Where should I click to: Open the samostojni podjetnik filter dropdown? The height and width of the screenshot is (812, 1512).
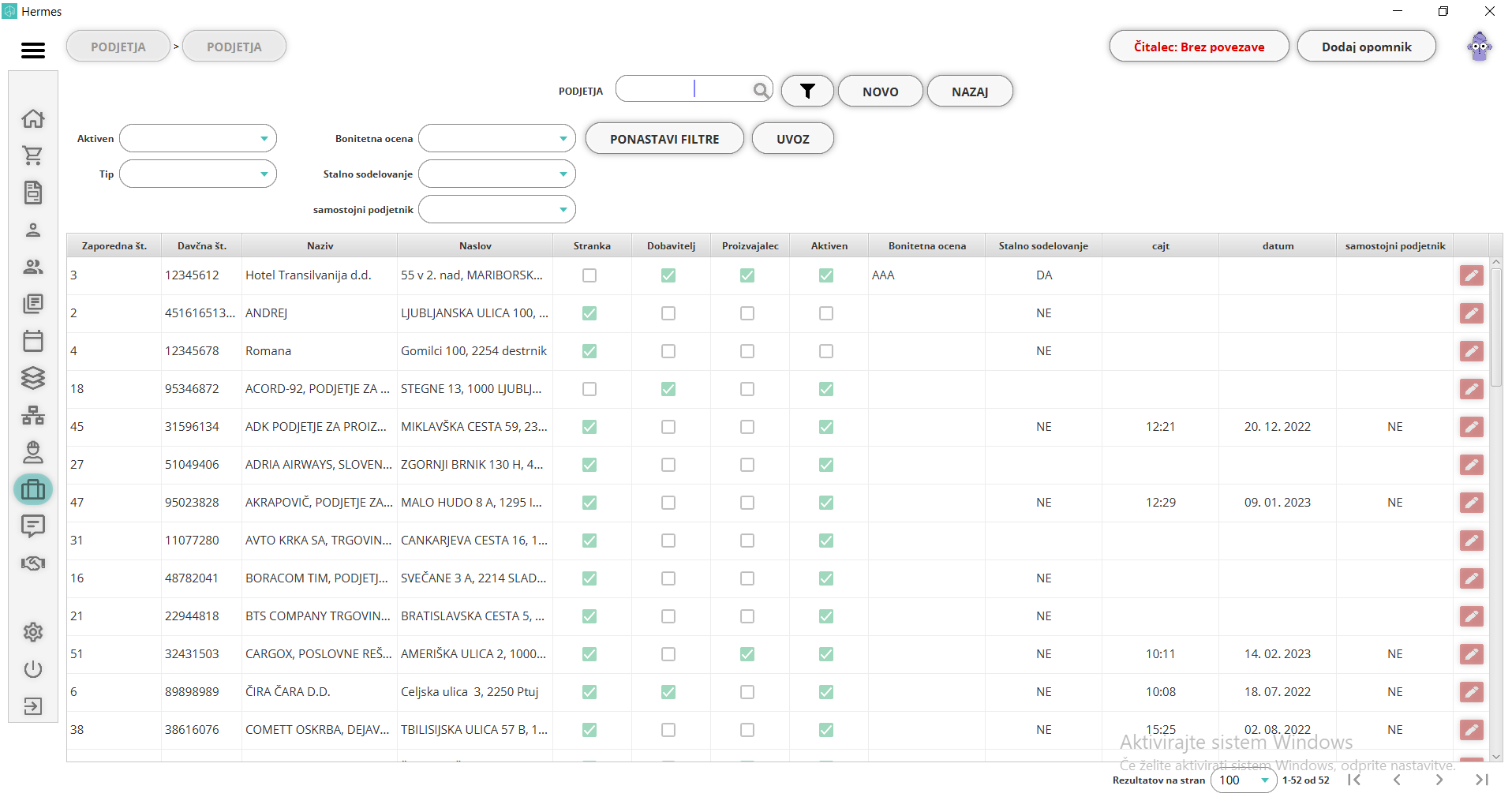point(497,210)
